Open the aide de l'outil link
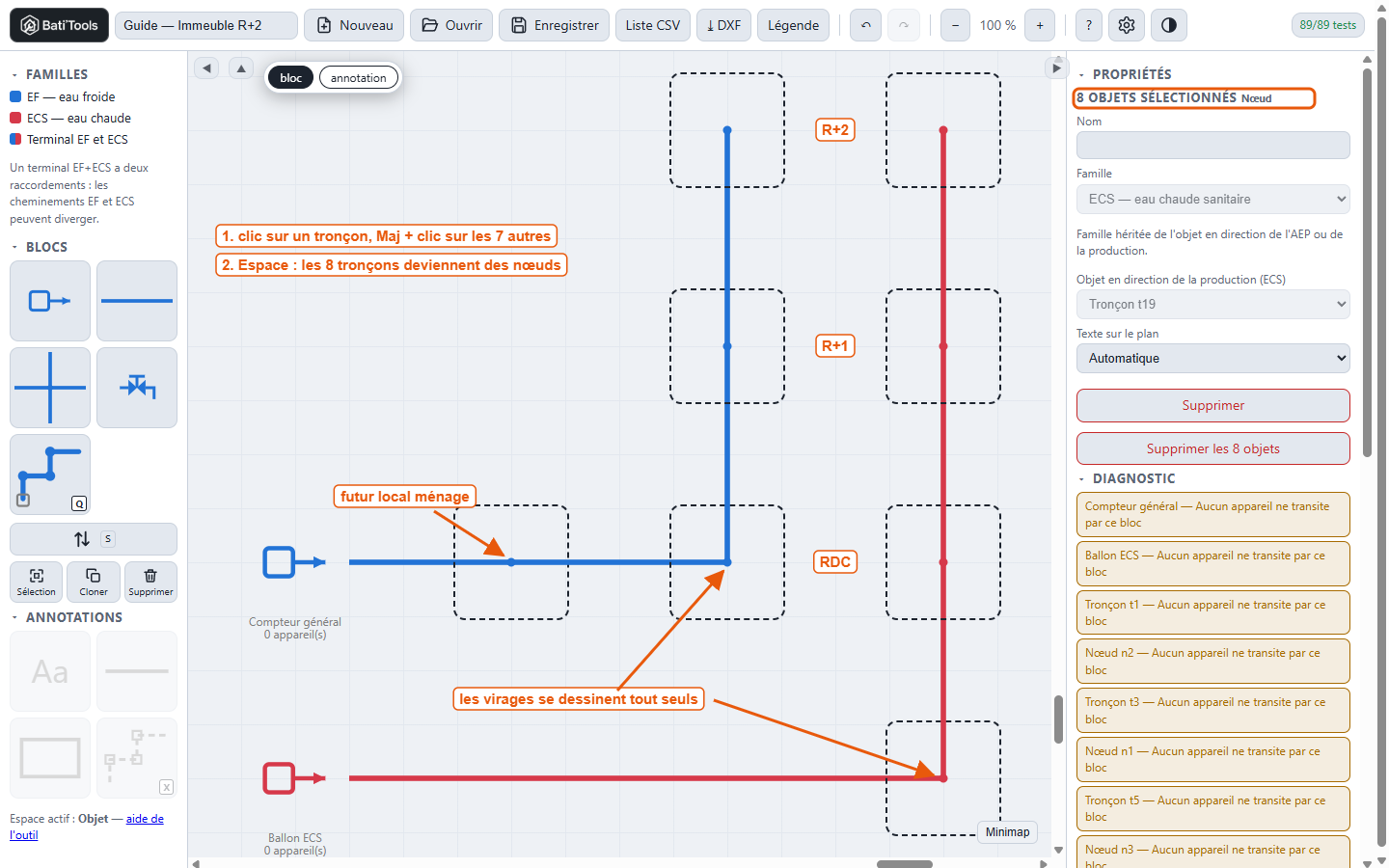This screenshot has width=1389, height=868. pos(145,819)
